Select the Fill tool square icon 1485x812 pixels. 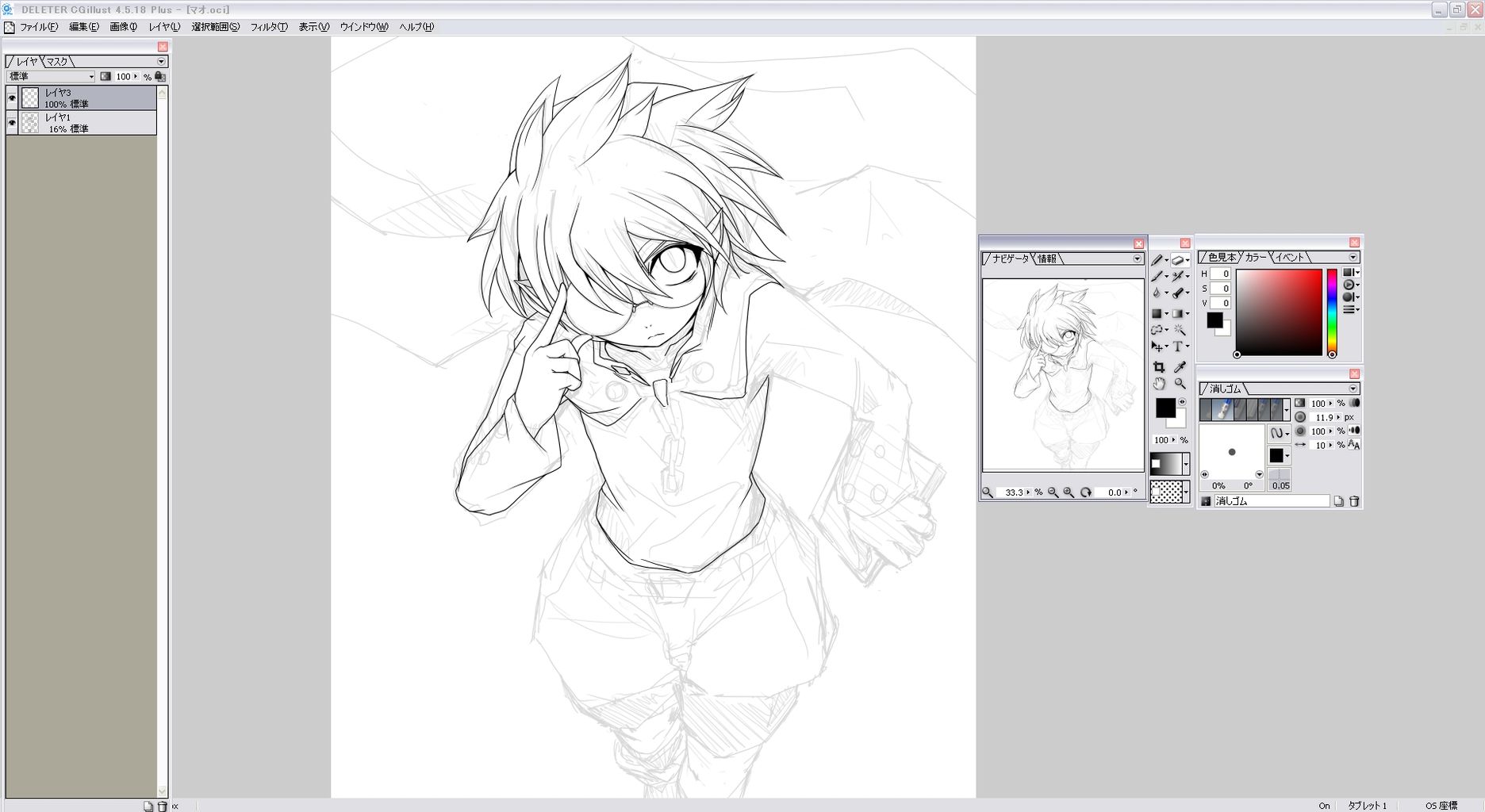click(x=1157, y=313)
